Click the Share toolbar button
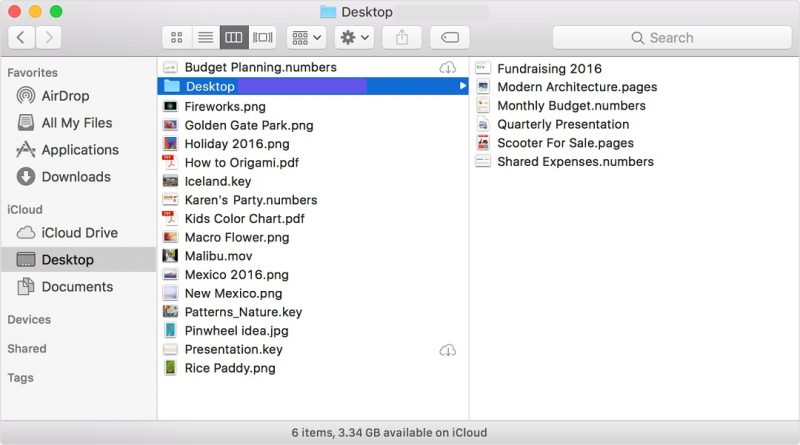This screenshot has width=800, height=445. point(402,37)
